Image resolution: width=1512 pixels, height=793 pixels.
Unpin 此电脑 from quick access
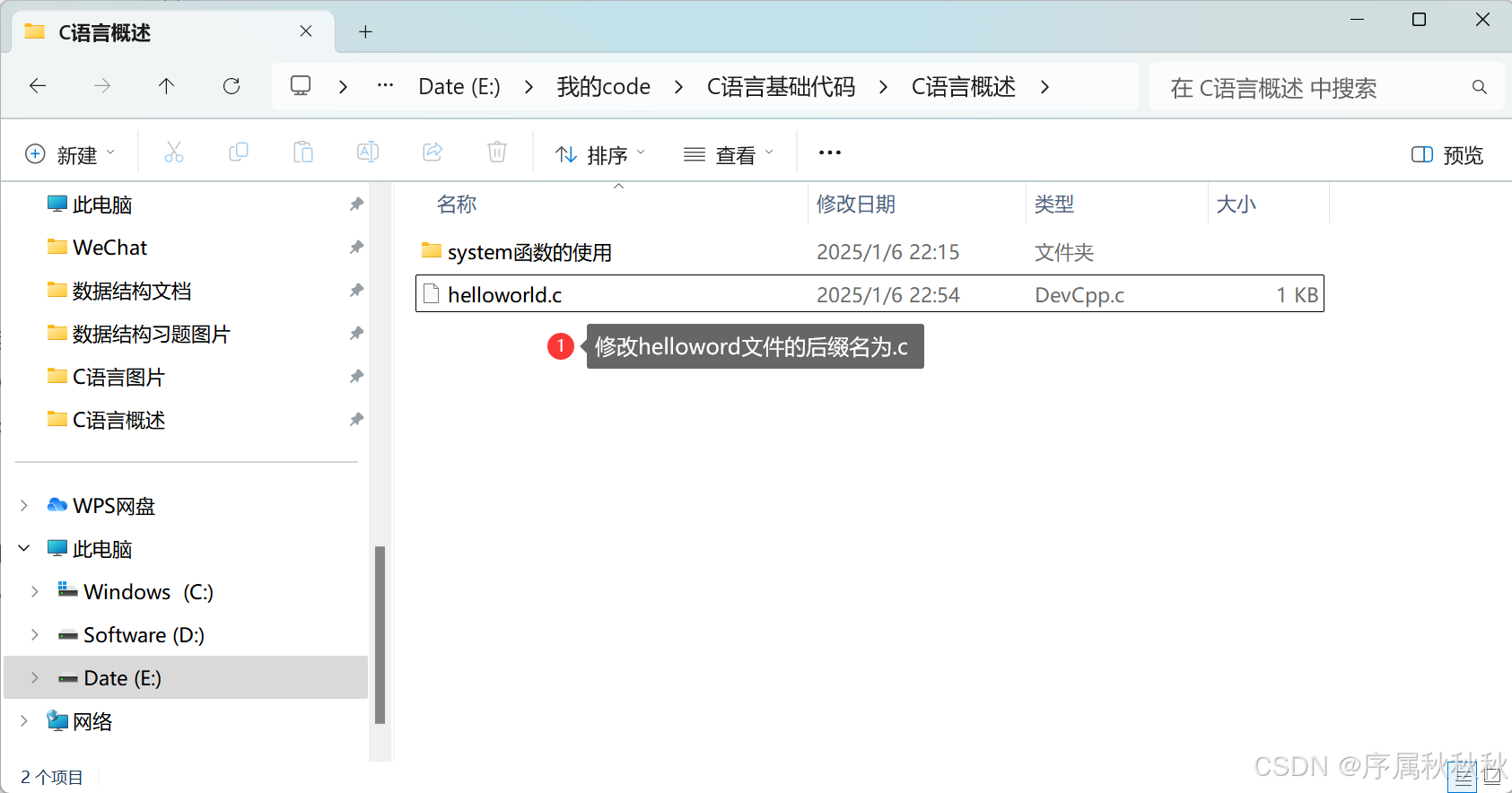click(x=356, y=205)
